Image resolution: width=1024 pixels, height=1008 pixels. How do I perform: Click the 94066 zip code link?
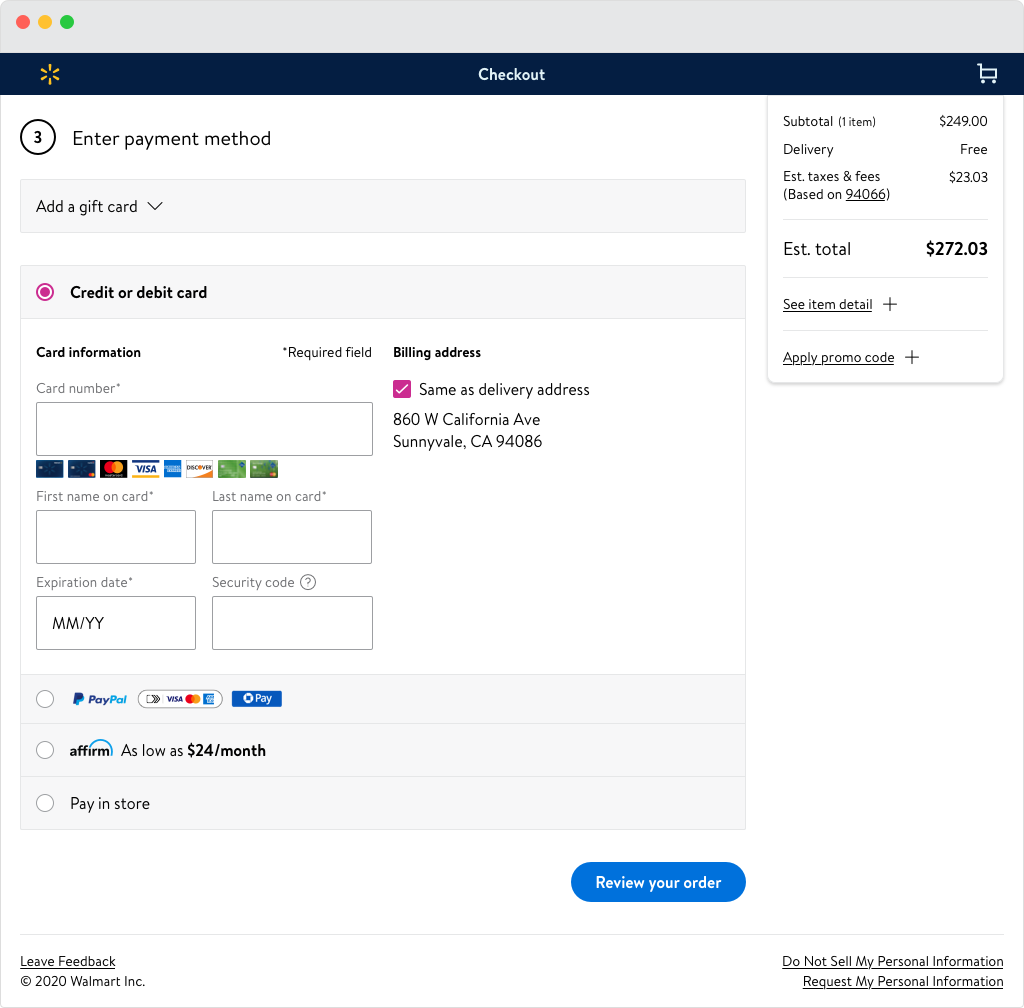coord(865,194)
